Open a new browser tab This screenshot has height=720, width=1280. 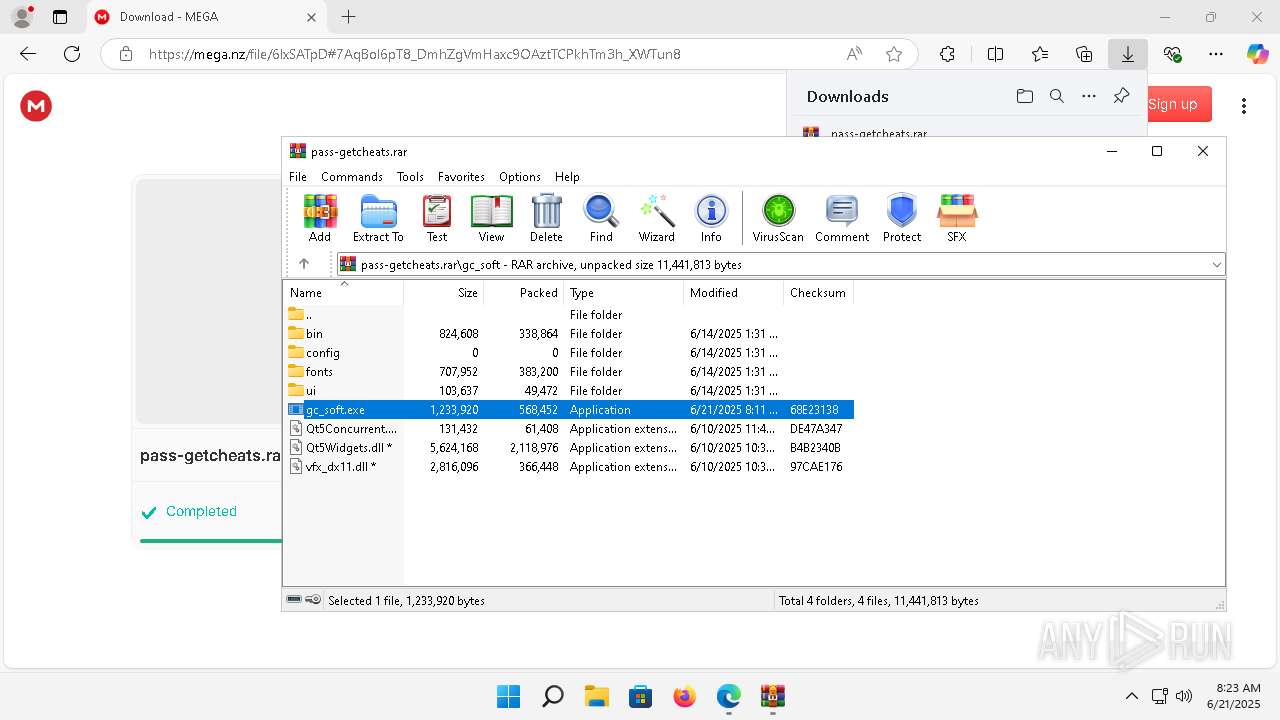(348, 17)
